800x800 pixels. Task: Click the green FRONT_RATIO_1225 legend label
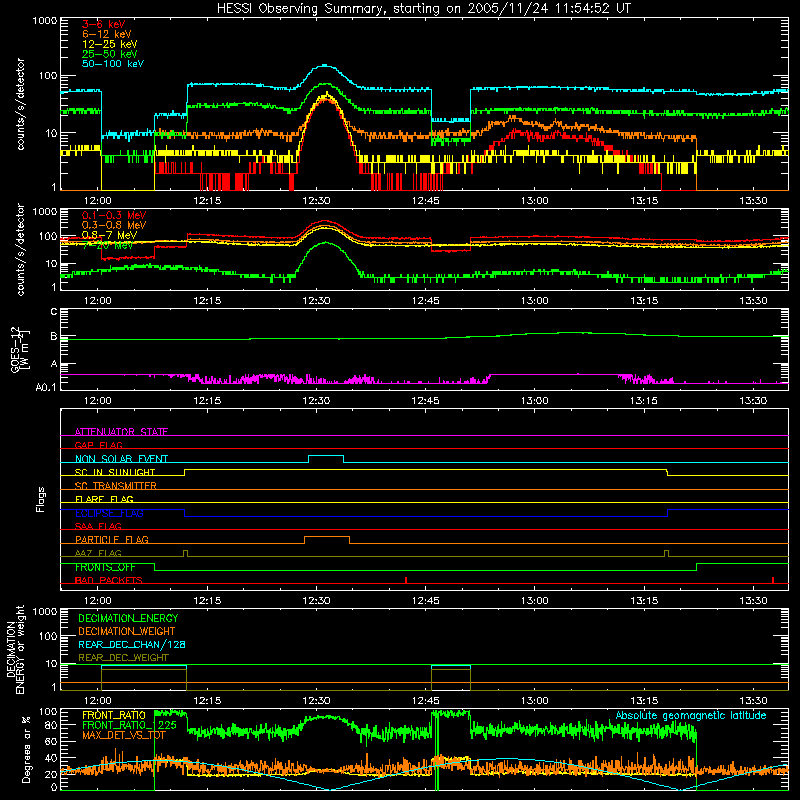coord(129,725)
